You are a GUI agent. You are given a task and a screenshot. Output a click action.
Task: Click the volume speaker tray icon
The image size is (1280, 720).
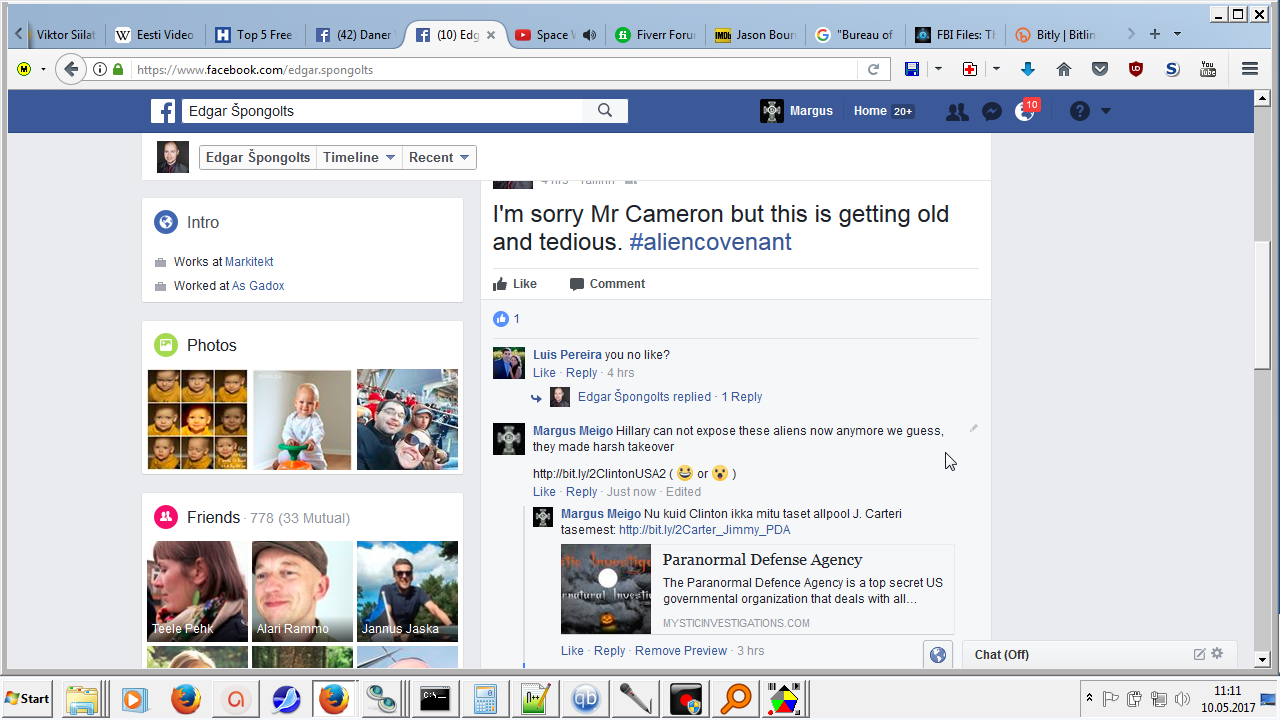click(1182, 698)
